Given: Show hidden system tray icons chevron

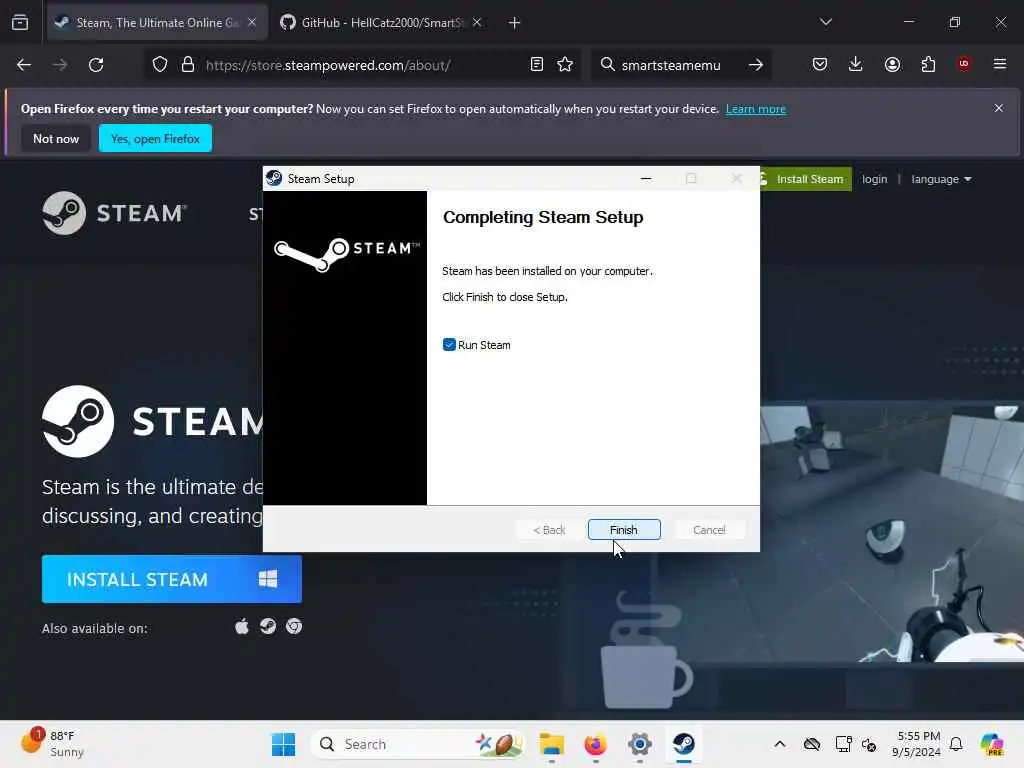Looking at the screenshot, I should point(780,744).
